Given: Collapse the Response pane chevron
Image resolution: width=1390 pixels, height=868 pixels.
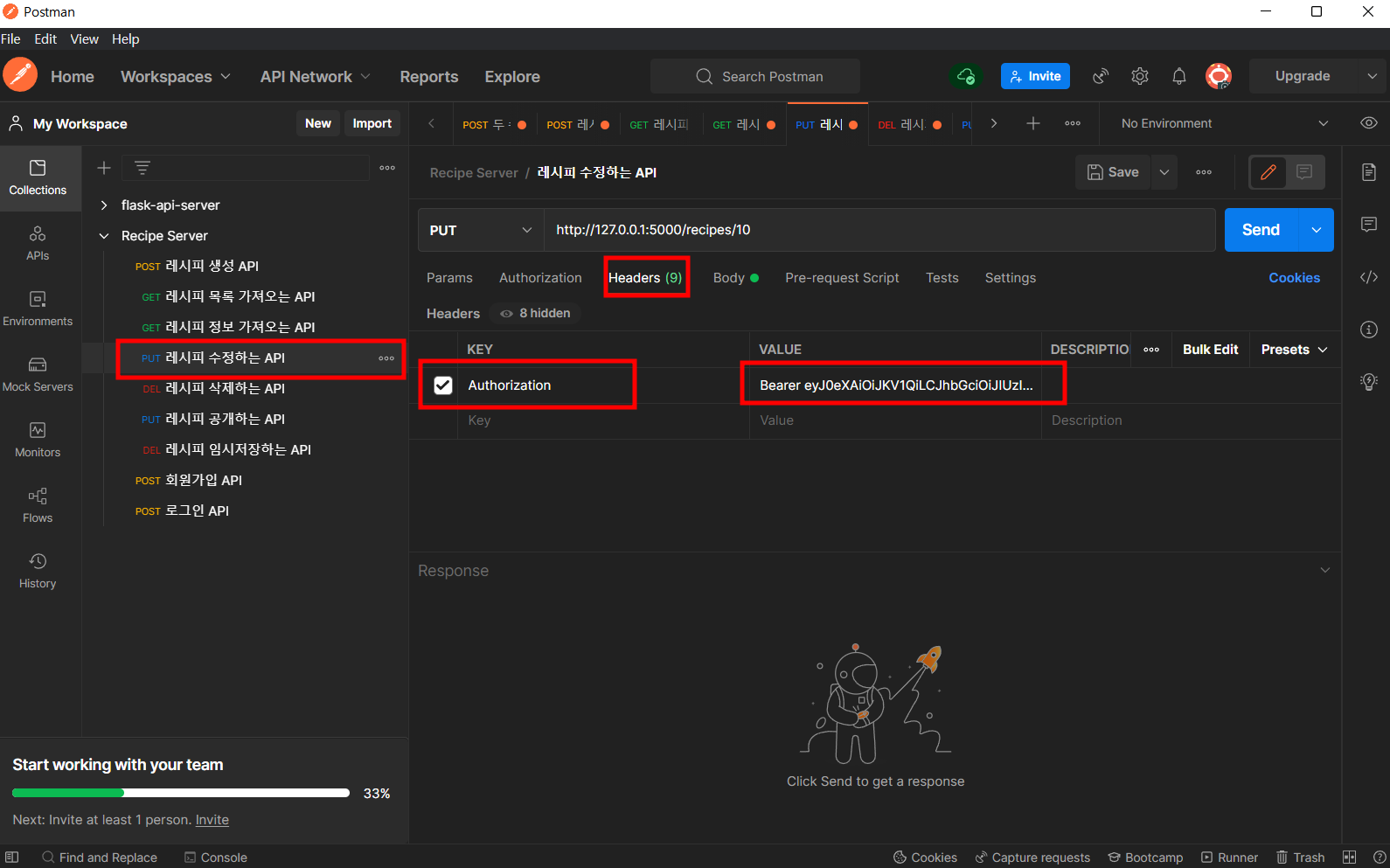Looking at the screenshot, I should (1325, 570).
